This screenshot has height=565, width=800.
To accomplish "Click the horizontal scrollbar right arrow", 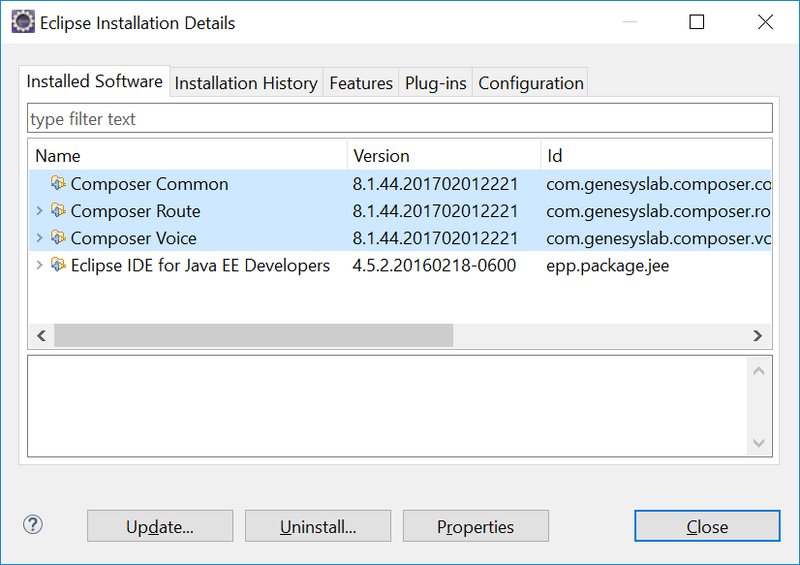I will tap(758, 336).
